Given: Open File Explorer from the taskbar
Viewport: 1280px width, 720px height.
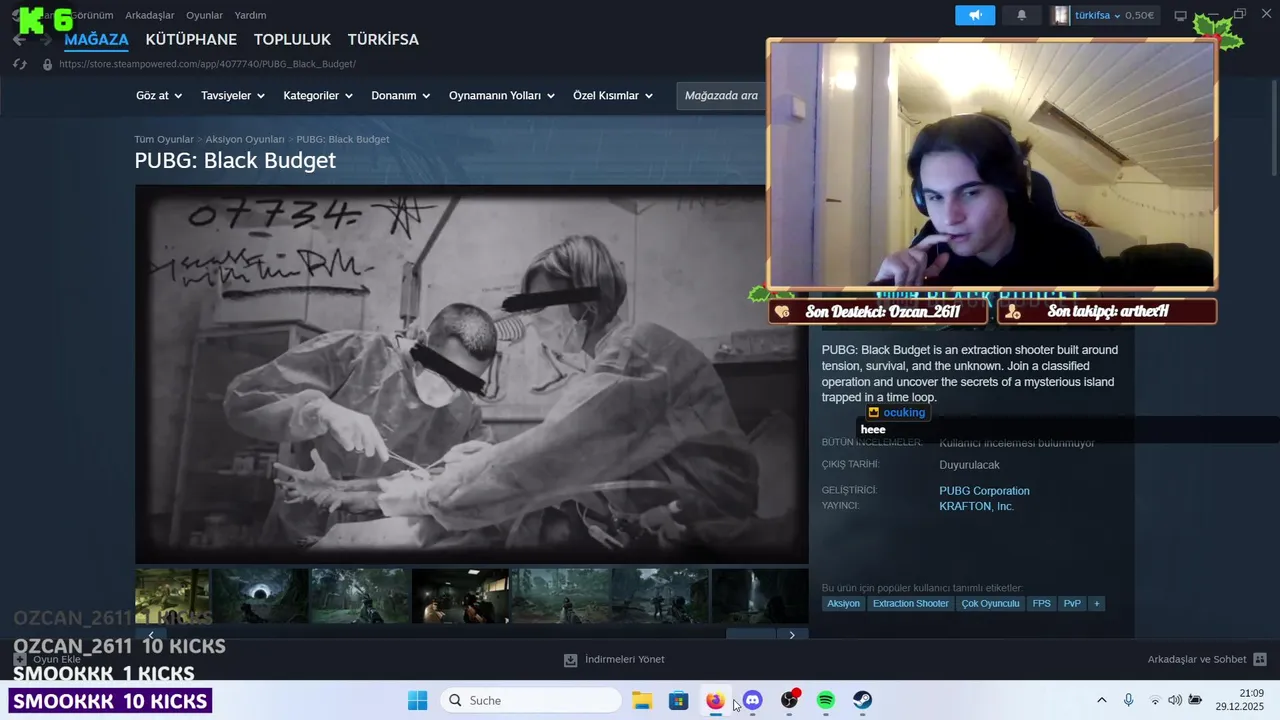Looking at the screenshot, I should [x=642, y=700].
